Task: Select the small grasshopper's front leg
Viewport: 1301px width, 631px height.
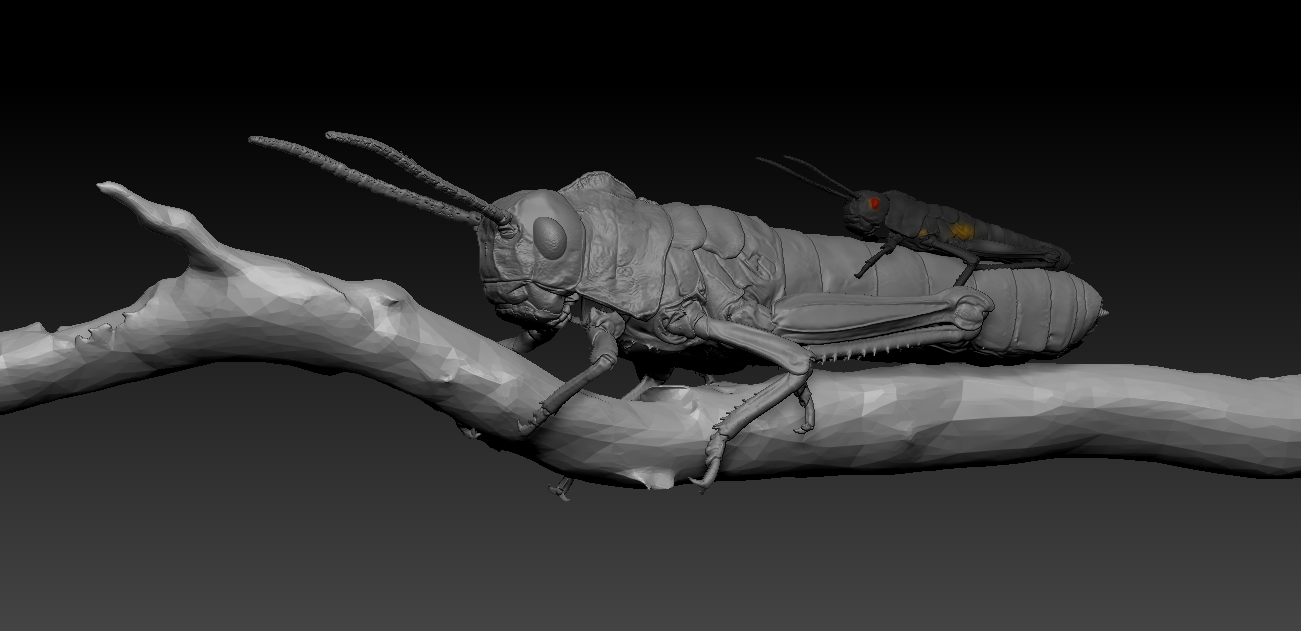Action: 872,260
